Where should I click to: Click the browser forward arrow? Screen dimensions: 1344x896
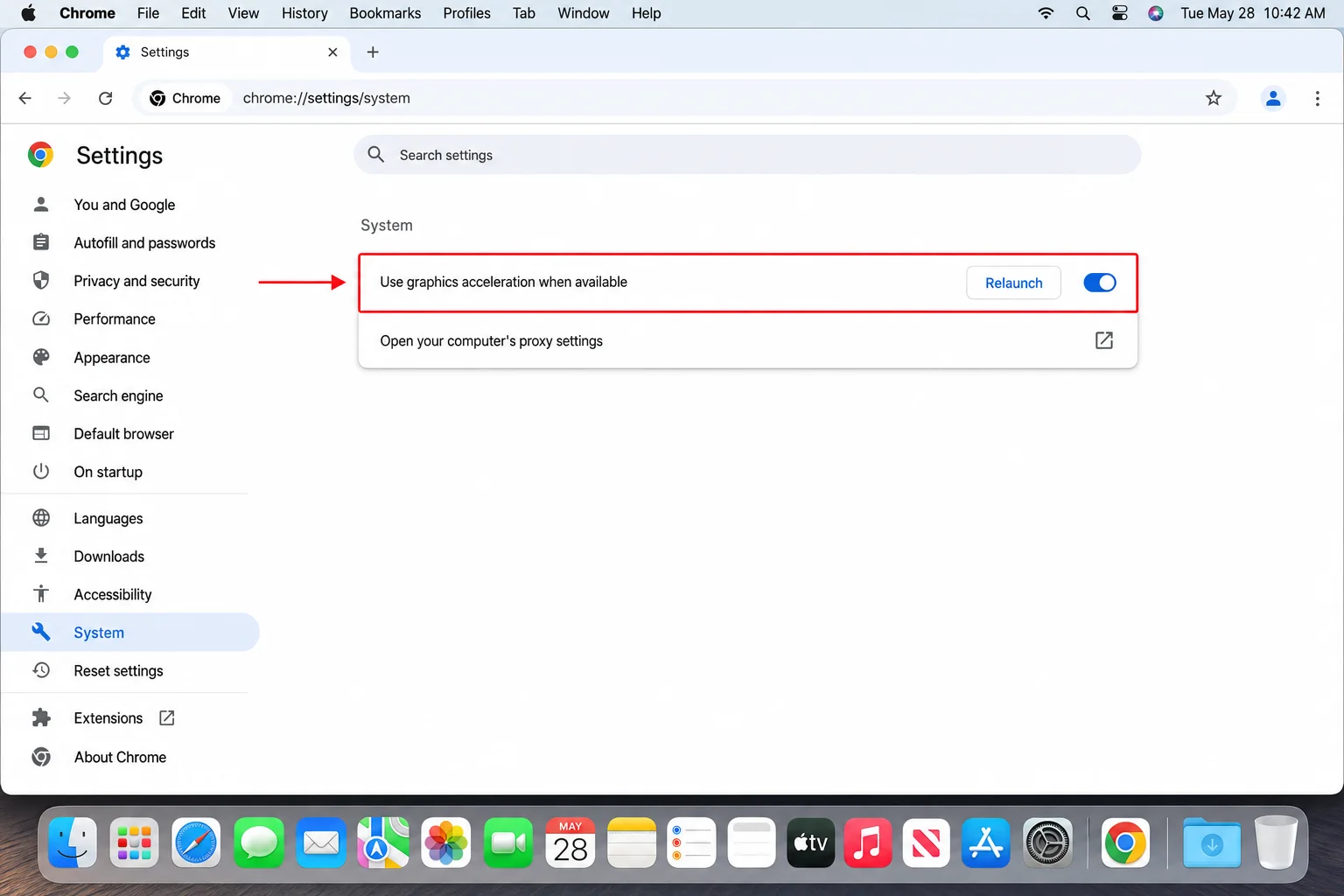[64, 98]
